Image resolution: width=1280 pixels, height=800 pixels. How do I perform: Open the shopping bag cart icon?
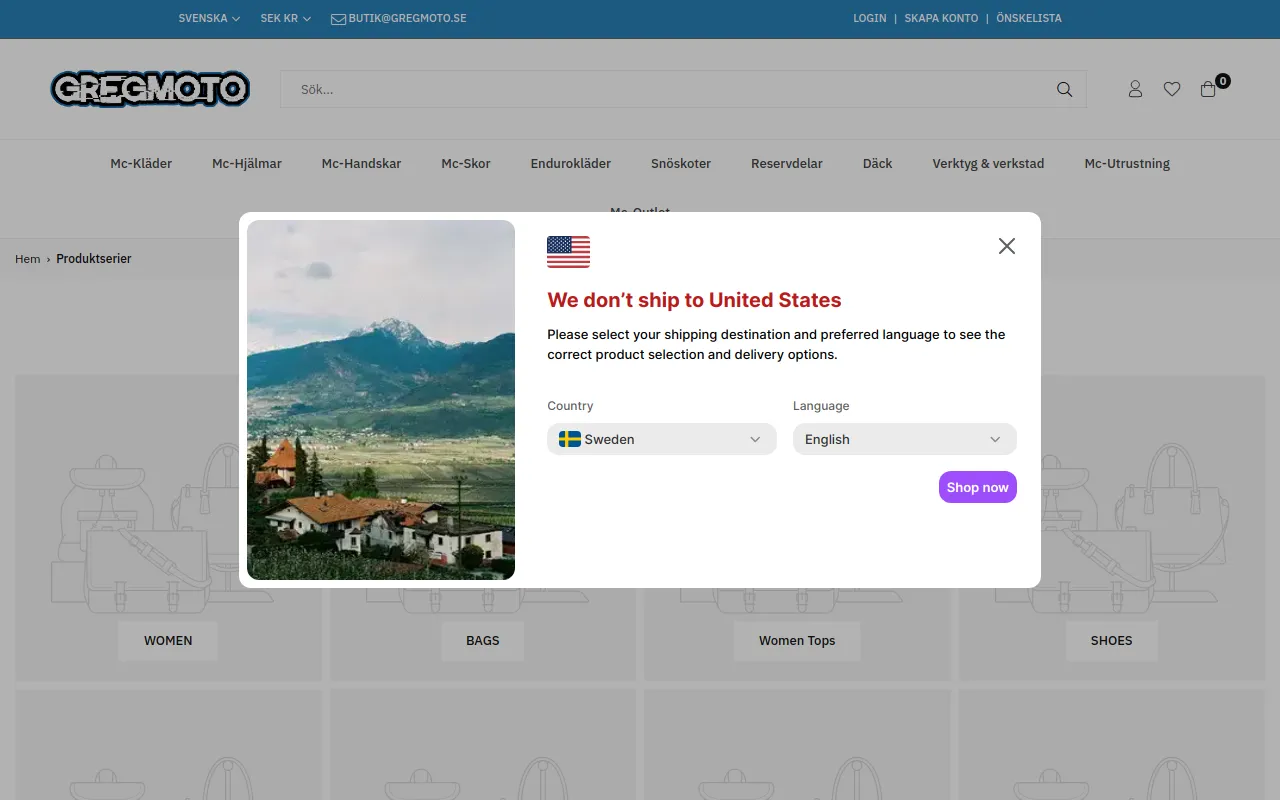tap(1208, 89)
